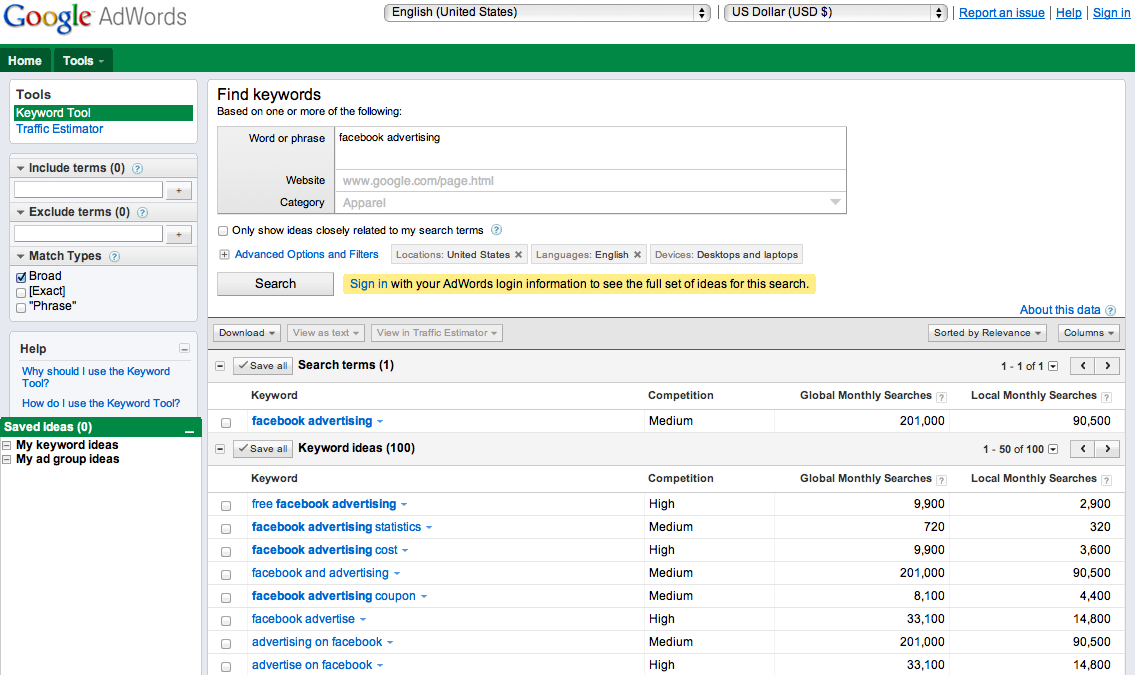The image size is (1135, 675).
Task: Enable only show ideas closely related option
Action: point(223,231)
